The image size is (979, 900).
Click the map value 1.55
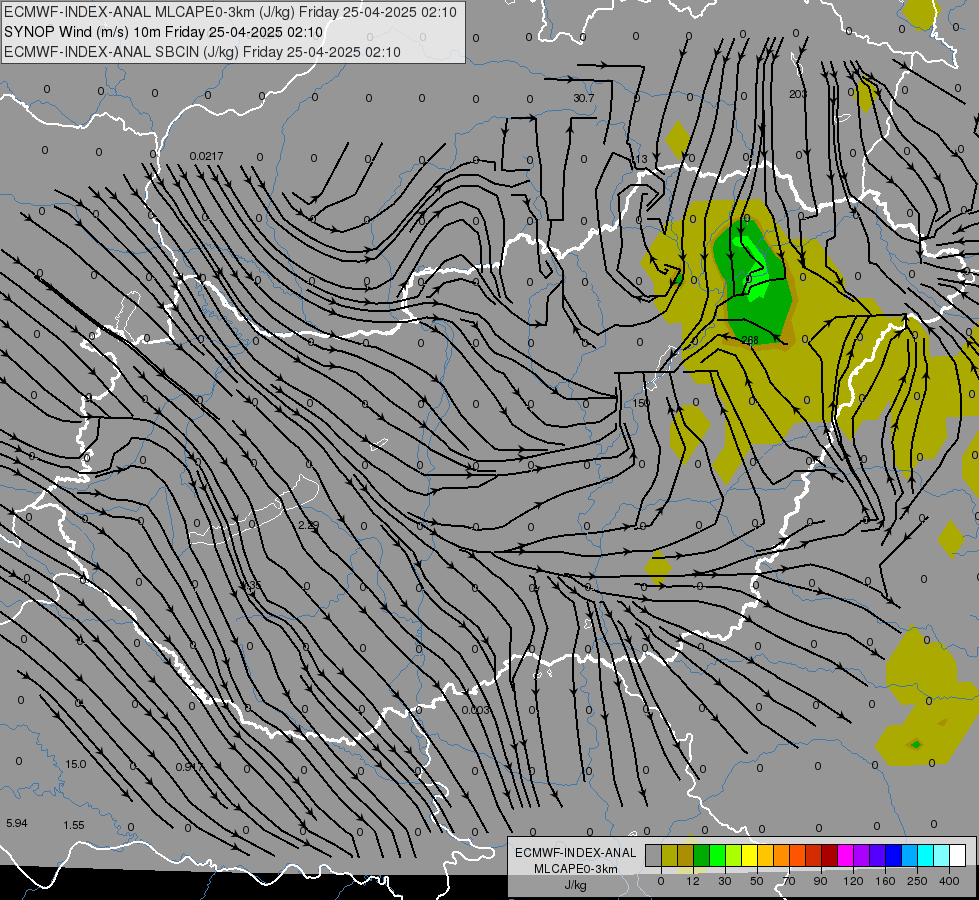click(x=74, y=825)
